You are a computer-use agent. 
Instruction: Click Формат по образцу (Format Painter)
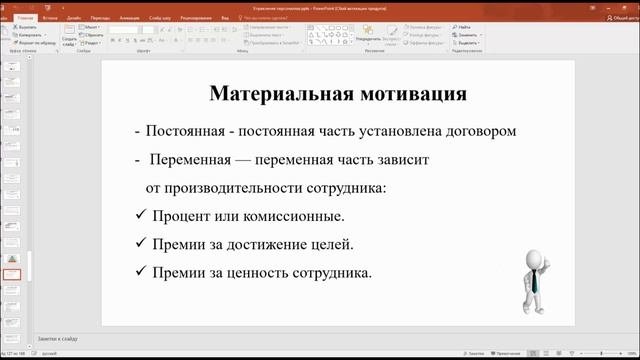35,42
